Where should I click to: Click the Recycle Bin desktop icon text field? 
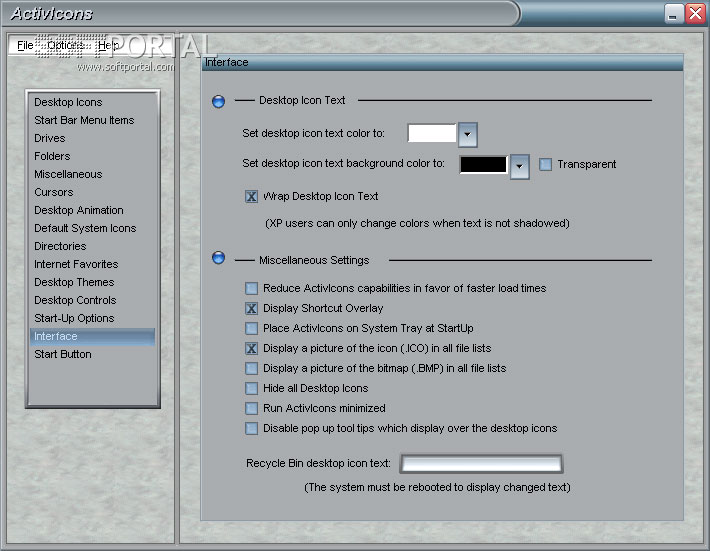tap(481, 464)
